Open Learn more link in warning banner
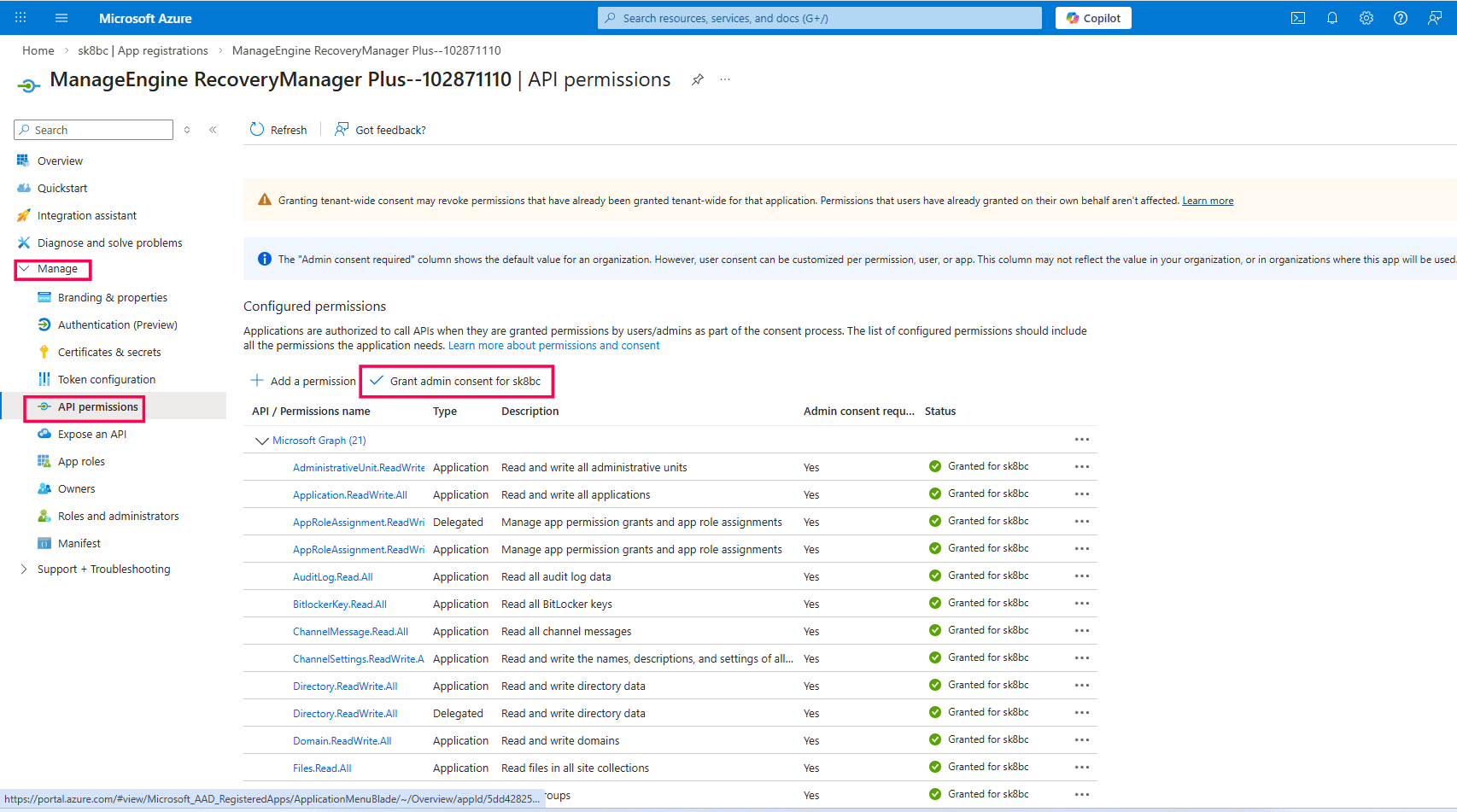 (1208, 201)
